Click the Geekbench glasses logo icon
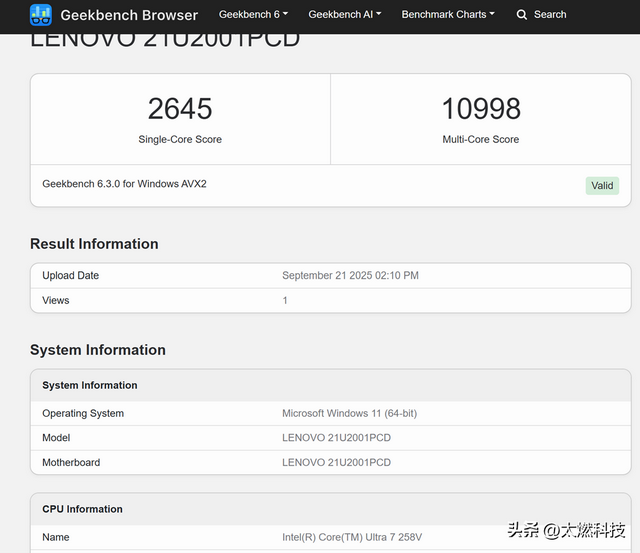 tap(41, 15)
